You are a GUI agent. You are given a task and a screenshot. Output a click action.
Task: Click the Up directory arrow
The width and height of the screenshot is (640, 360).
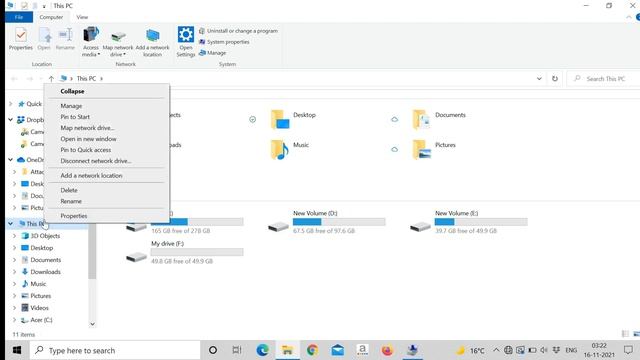(x=51, y=78)
